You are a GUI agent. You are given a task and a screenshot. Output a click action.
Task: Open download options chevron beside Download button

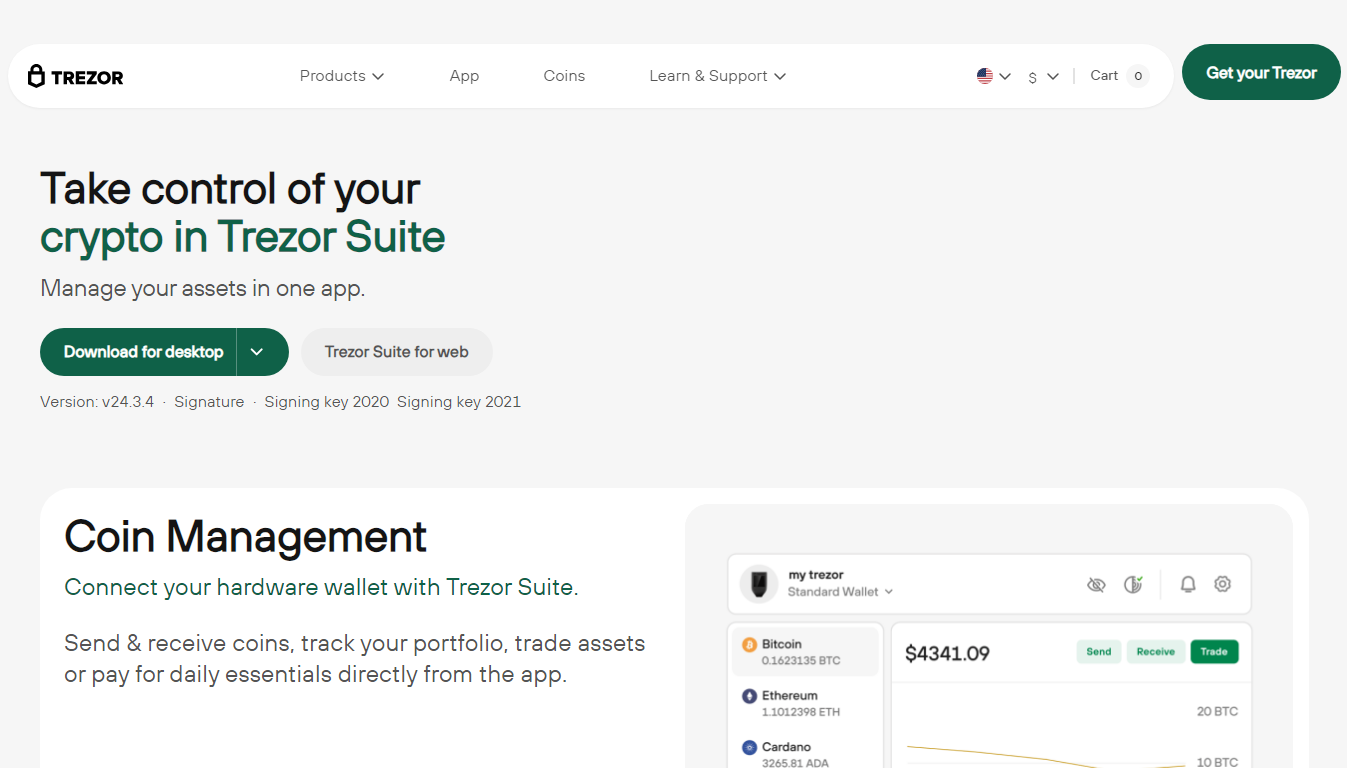click(257, 352)
